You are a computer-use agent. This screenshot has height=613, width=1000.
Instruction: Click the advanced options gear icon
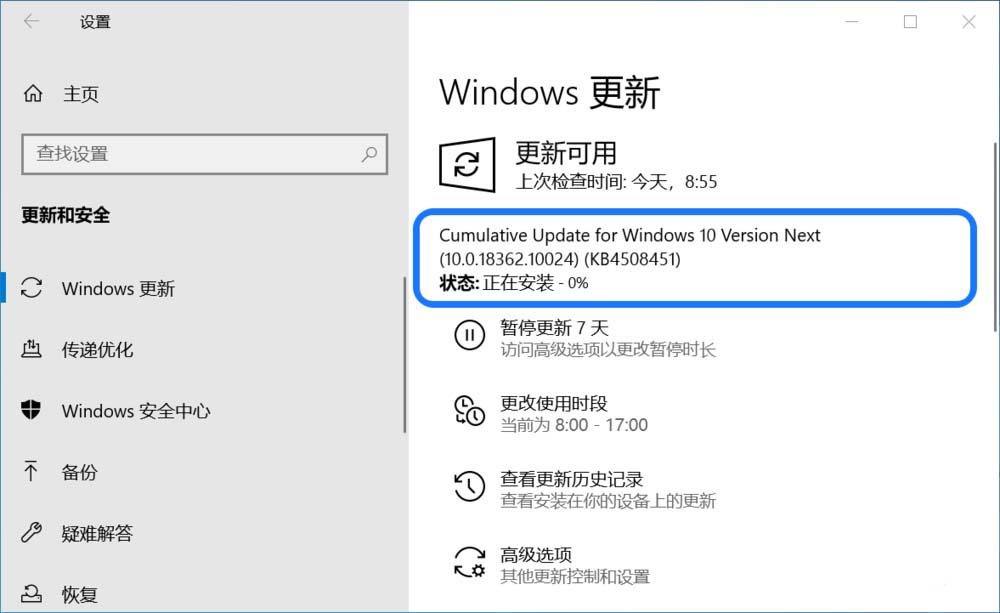pyautogui.click(x=469, y=563)
